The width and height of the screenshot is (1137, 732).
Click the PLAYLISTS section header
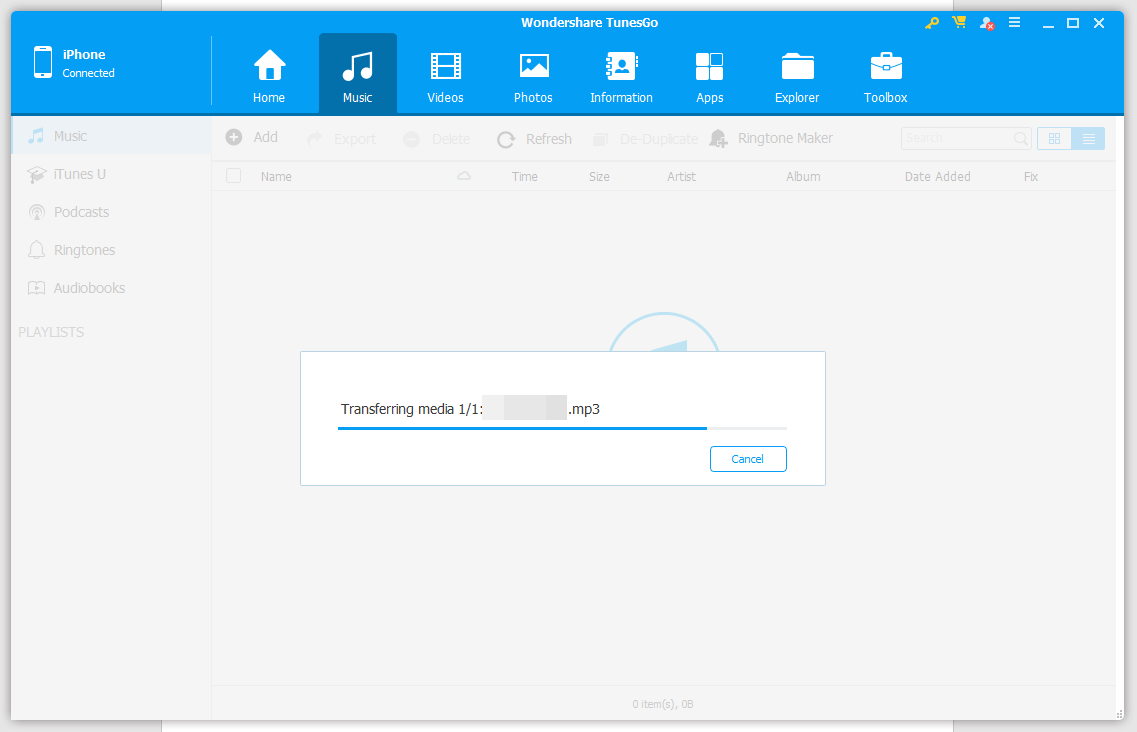tap(51, 332)
